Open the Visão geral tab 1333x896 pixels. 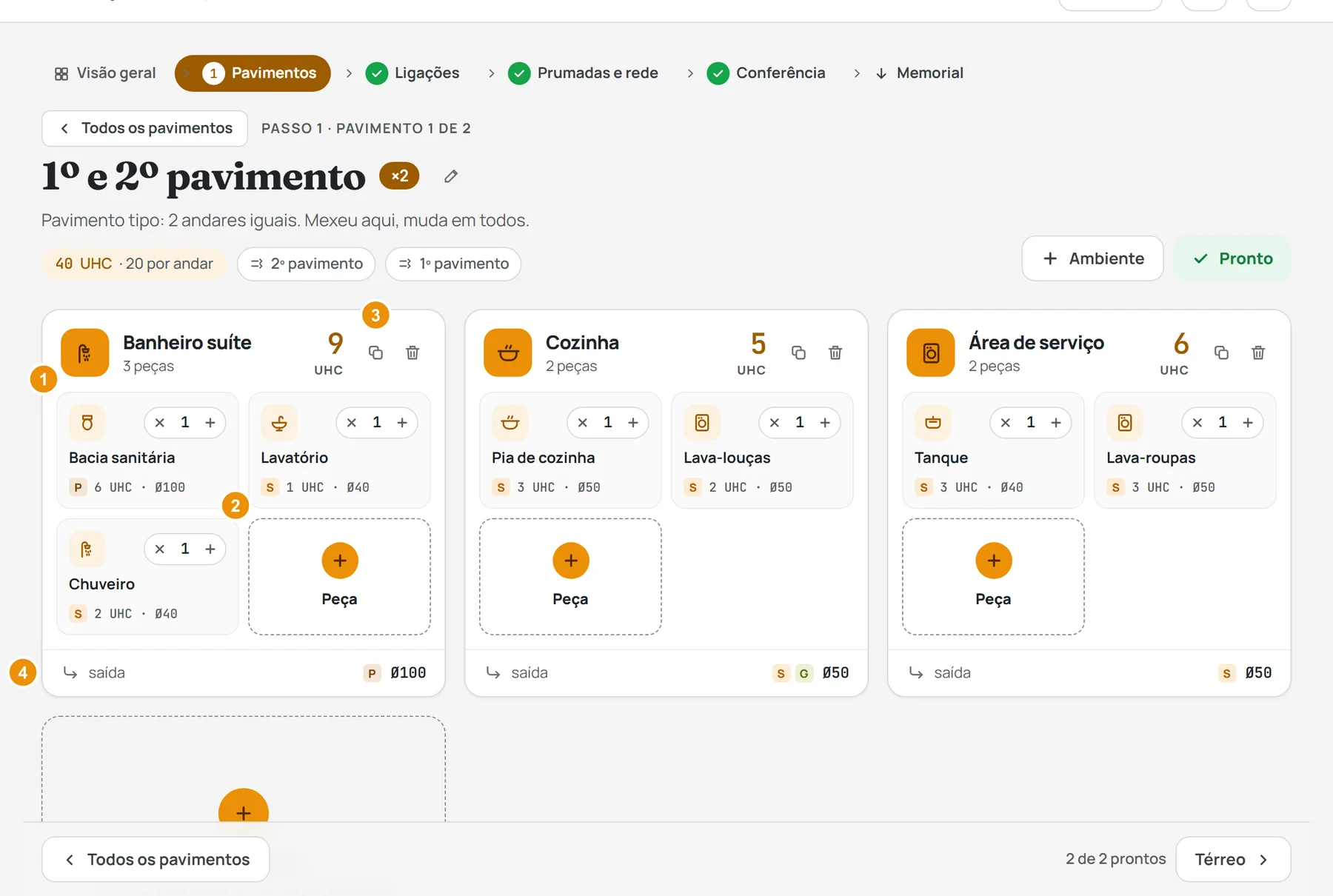pos(105,73)
